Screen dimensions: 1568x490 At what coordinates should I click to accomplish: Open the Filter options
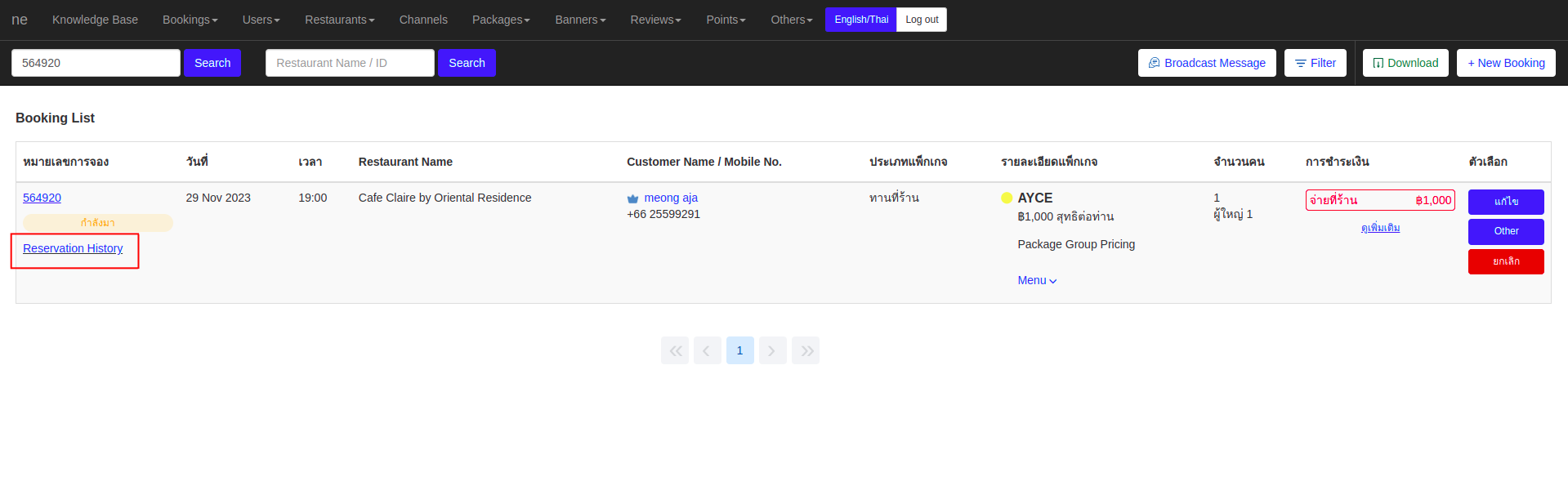(x=1315, y=63)
